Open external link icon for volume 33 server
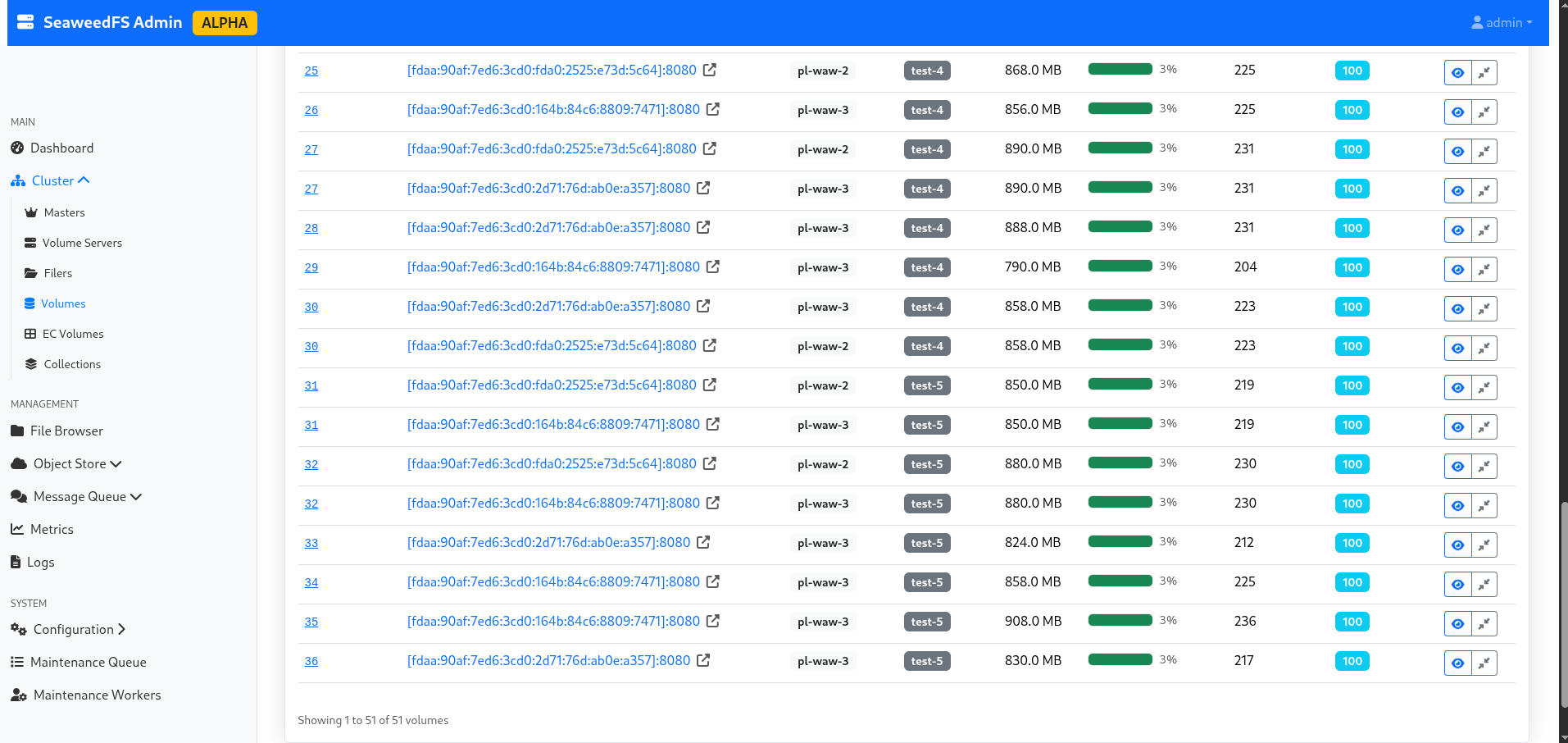 tap(703, 543)
